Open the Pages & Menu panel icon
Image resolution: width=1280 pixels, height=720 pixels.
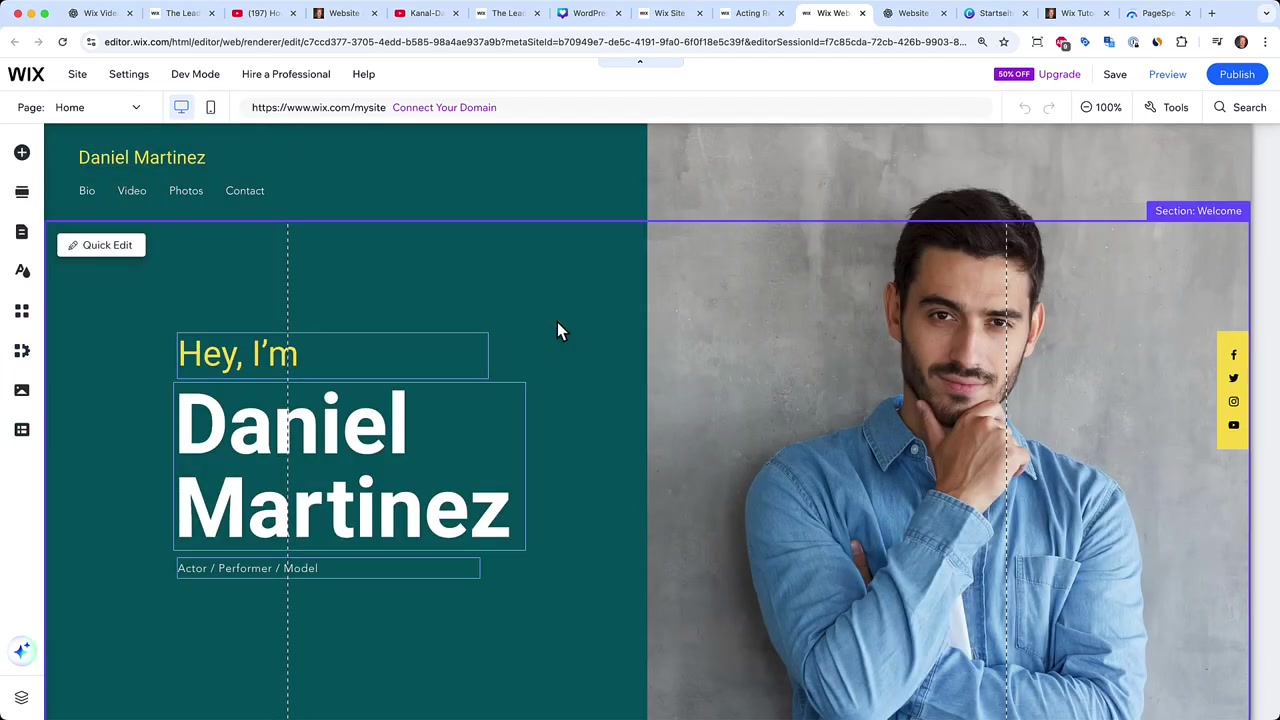[22, 232]
